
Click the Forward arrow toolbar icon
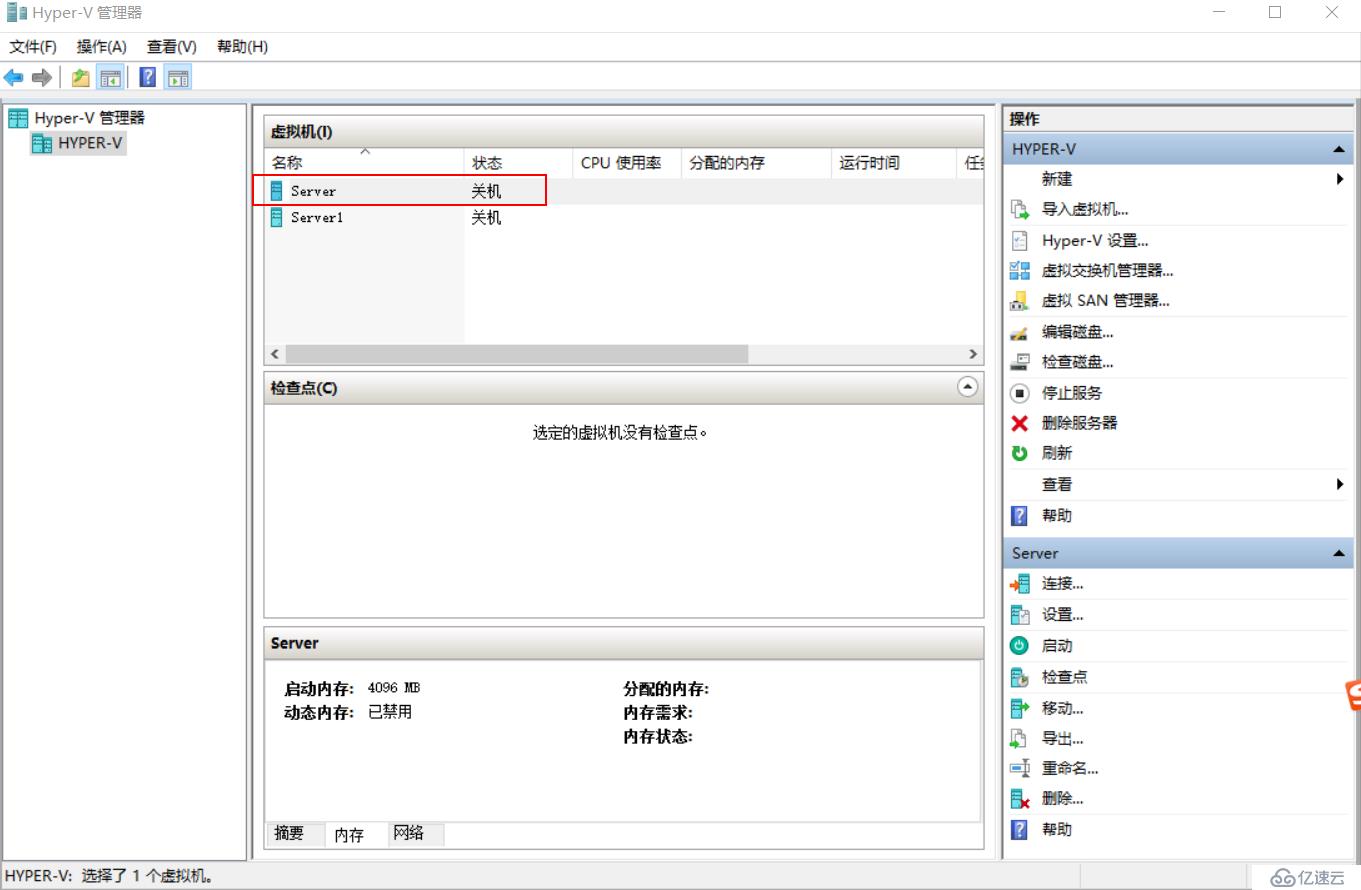[41, 78]
